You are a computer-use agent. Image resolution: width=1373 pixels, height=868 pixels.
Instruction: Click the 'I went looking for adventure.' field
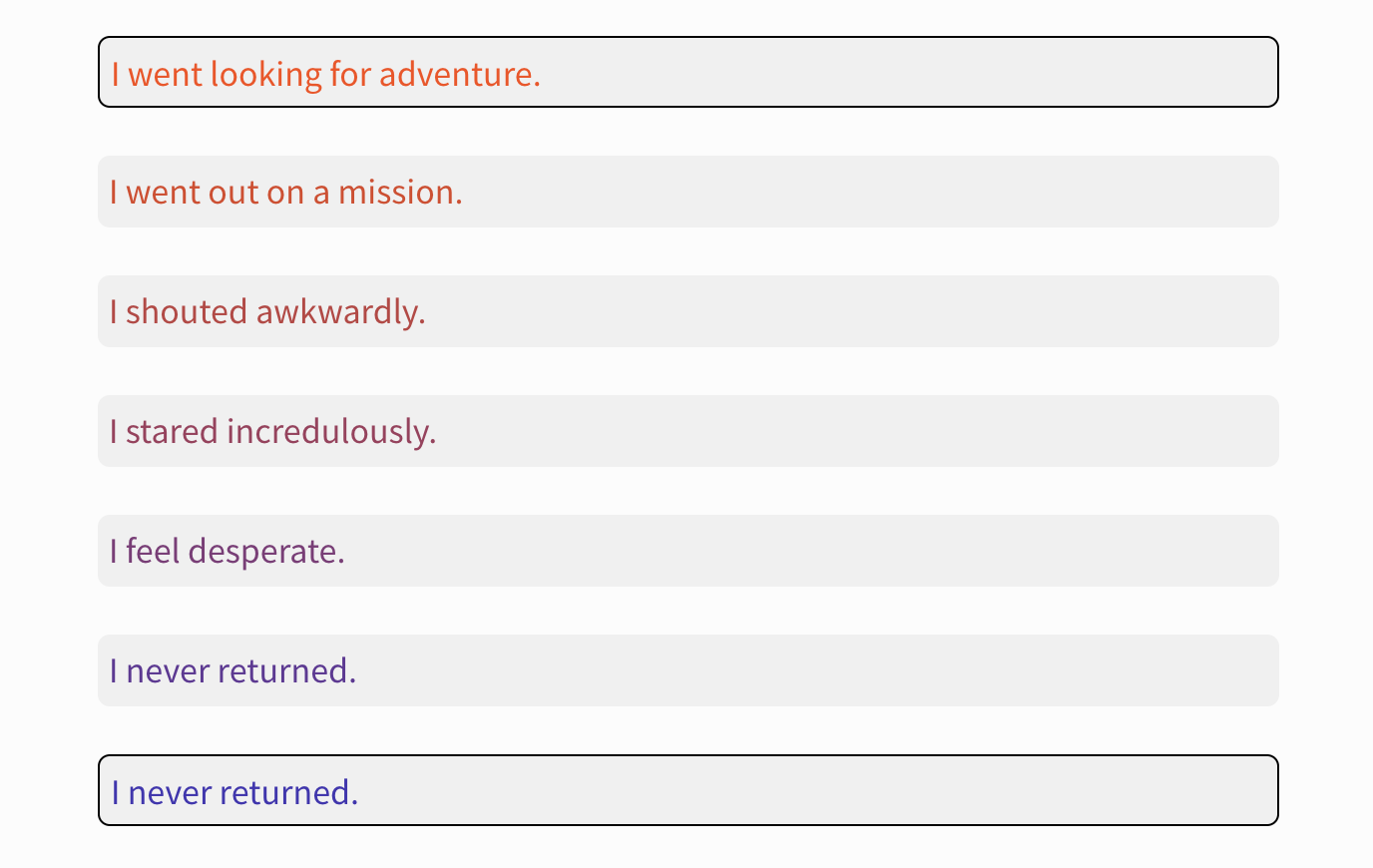(687, 72)
